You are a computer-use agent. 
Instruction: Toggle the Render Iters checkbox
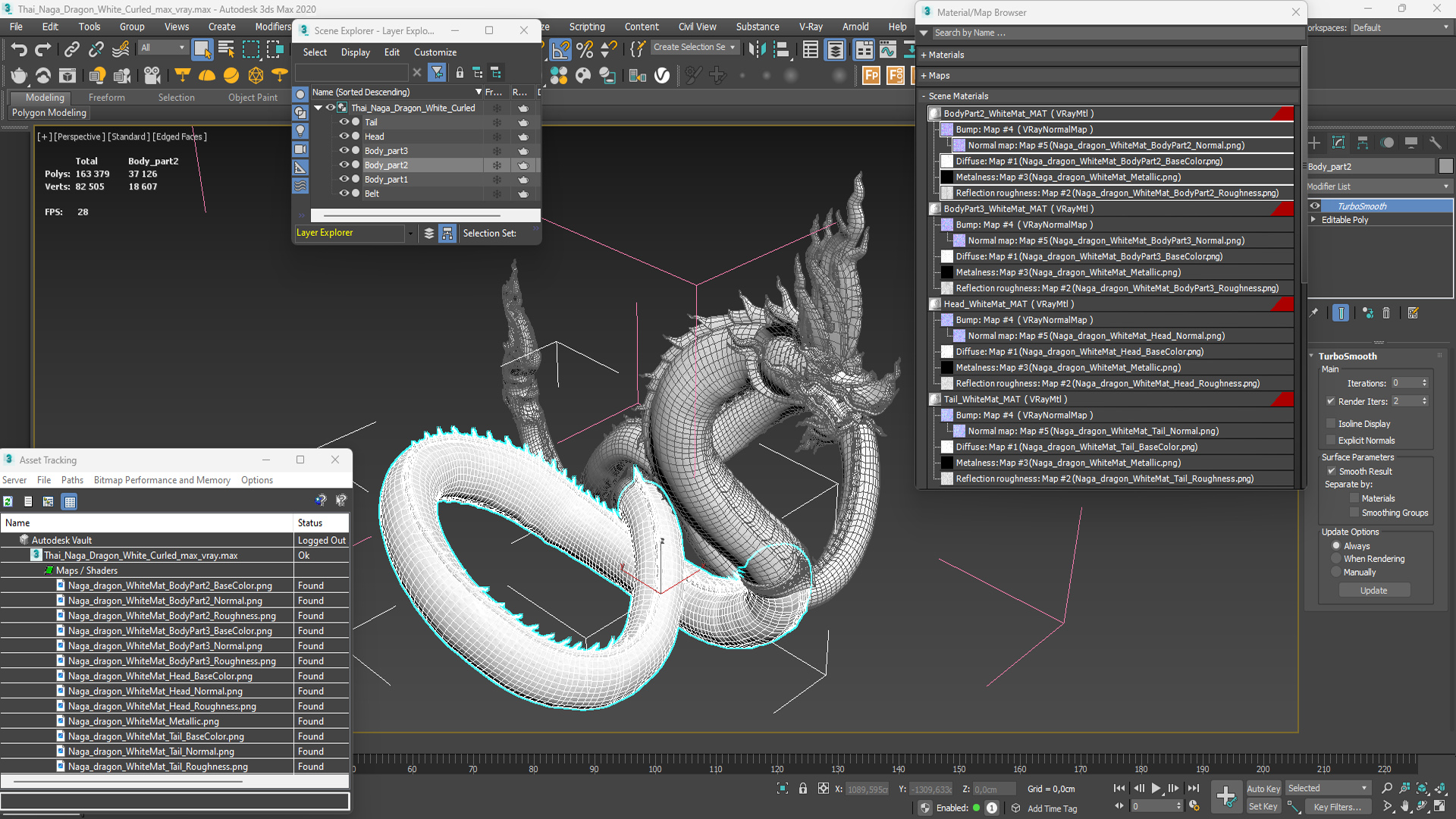tap(1331, 401)
